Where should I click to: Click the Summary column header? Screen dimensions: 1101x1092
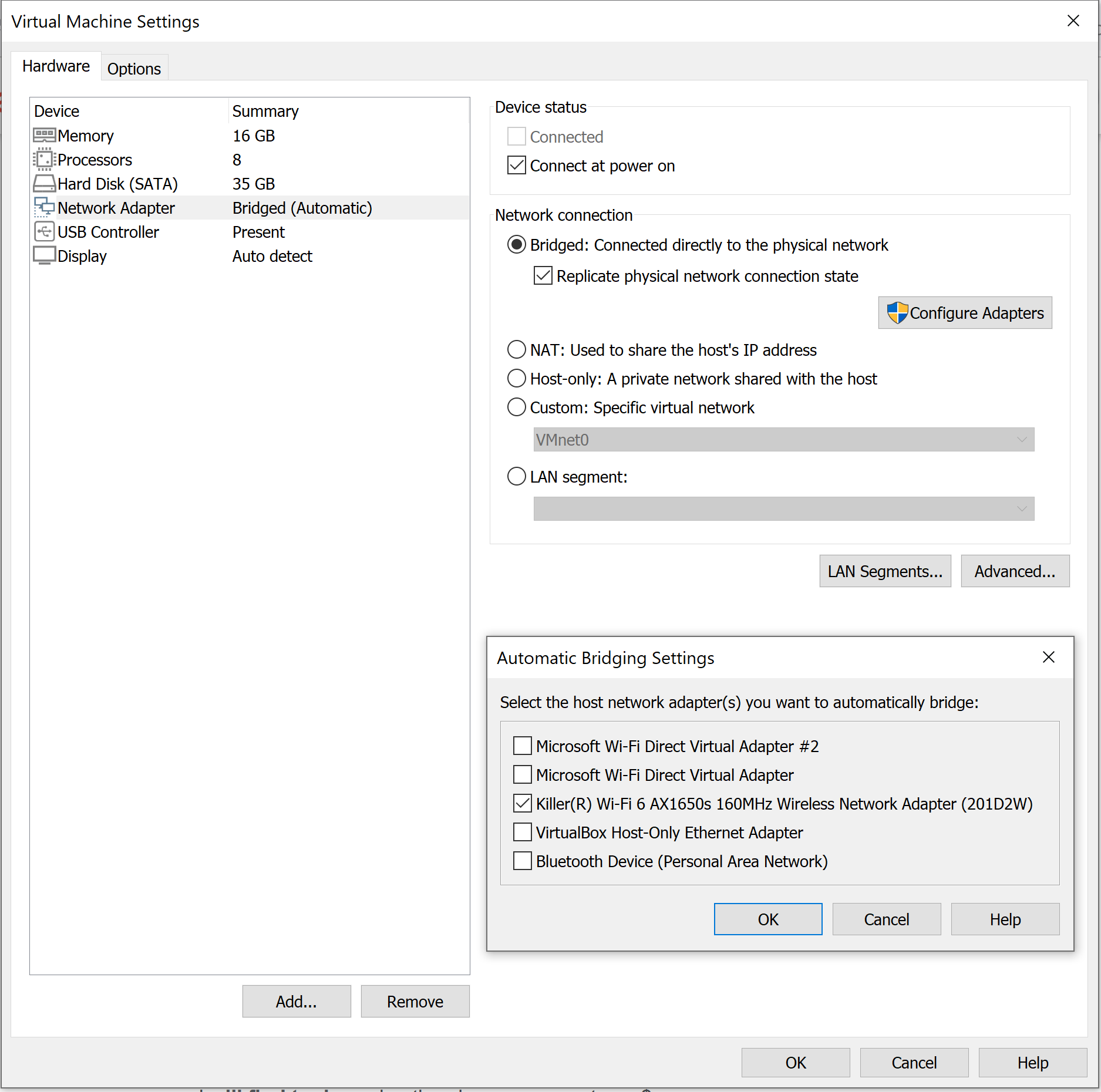[x=265, y=111]
